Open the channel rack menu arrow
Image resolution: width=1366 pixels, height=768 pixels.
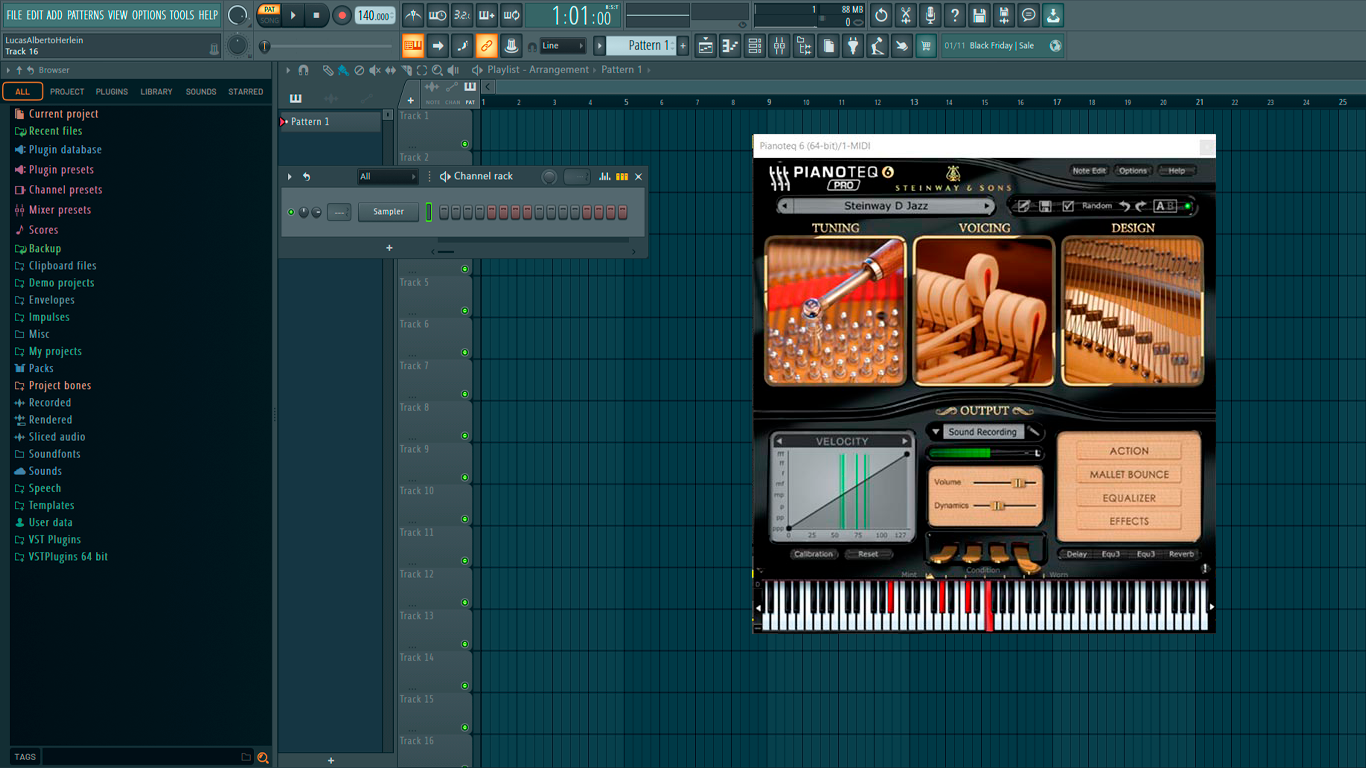point(290,177)
